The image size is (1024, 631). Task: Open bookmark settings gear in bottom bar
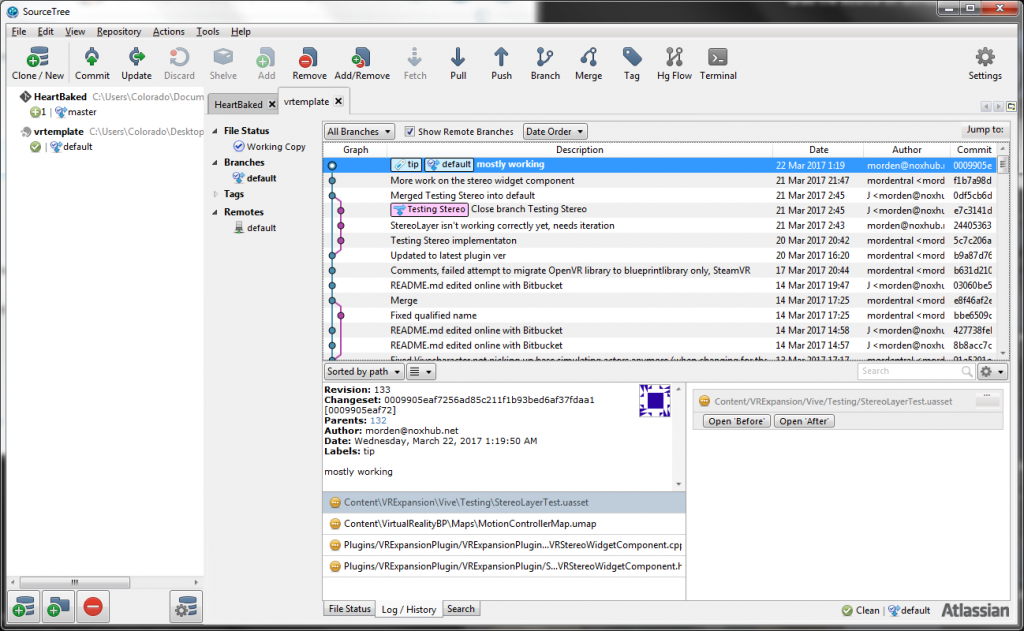click(x=186, y=607)
